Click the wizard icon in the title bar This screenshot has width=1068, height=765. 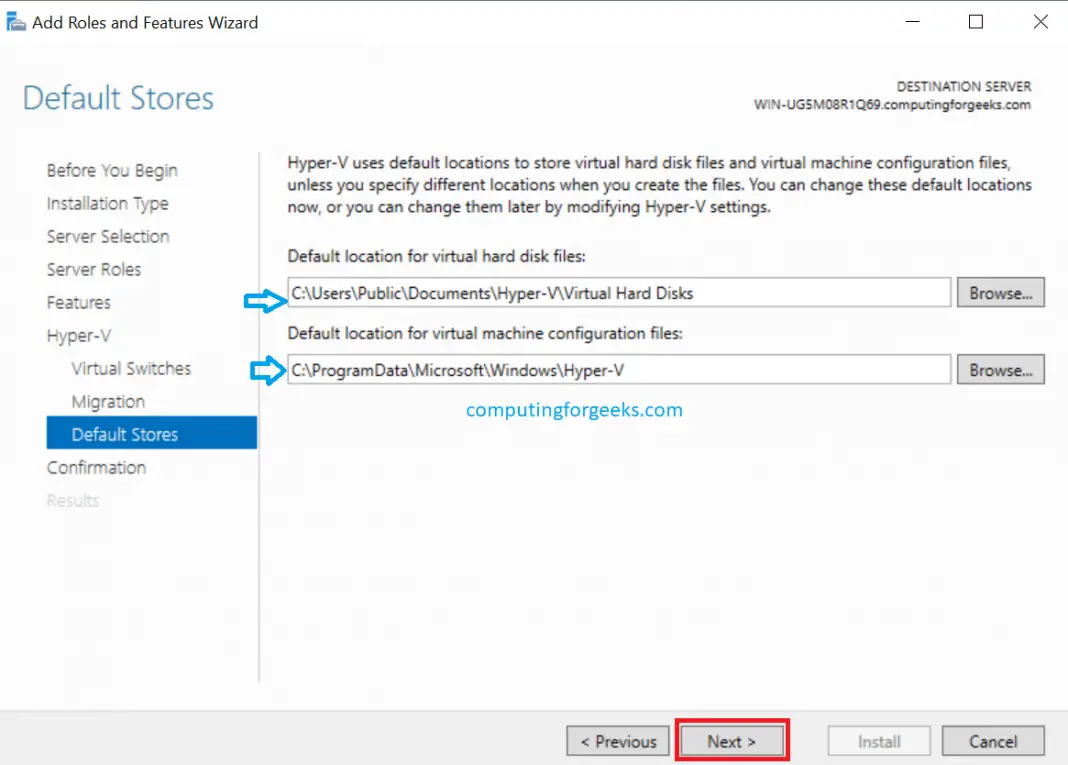point(18,22)
